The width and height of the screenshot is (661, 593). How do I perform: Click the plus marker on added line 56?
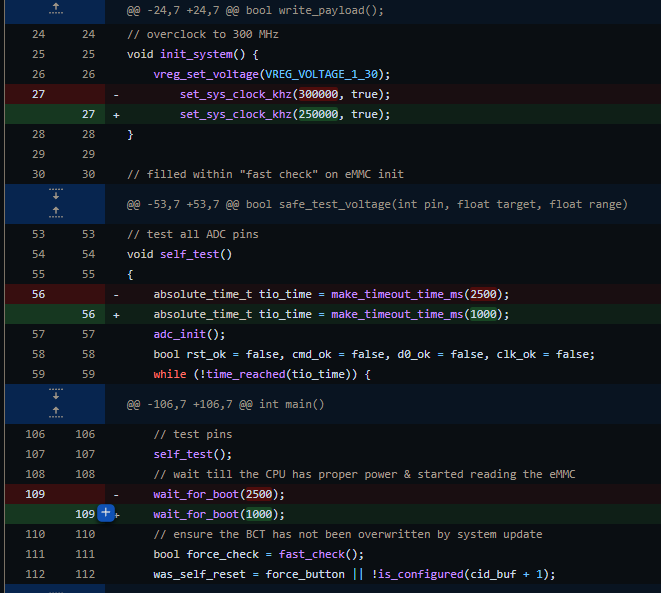116,315
